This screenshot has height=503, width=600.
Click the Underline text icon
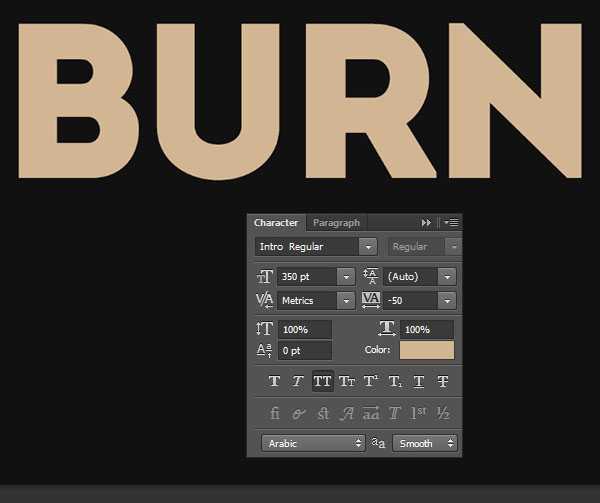419,381
